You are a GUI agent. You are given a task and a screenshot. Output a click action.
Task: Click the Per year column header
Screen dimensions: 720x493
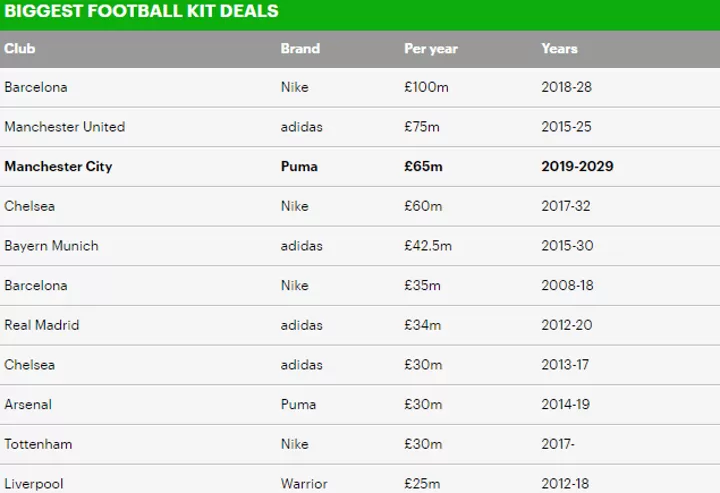[x=431, y=48]
